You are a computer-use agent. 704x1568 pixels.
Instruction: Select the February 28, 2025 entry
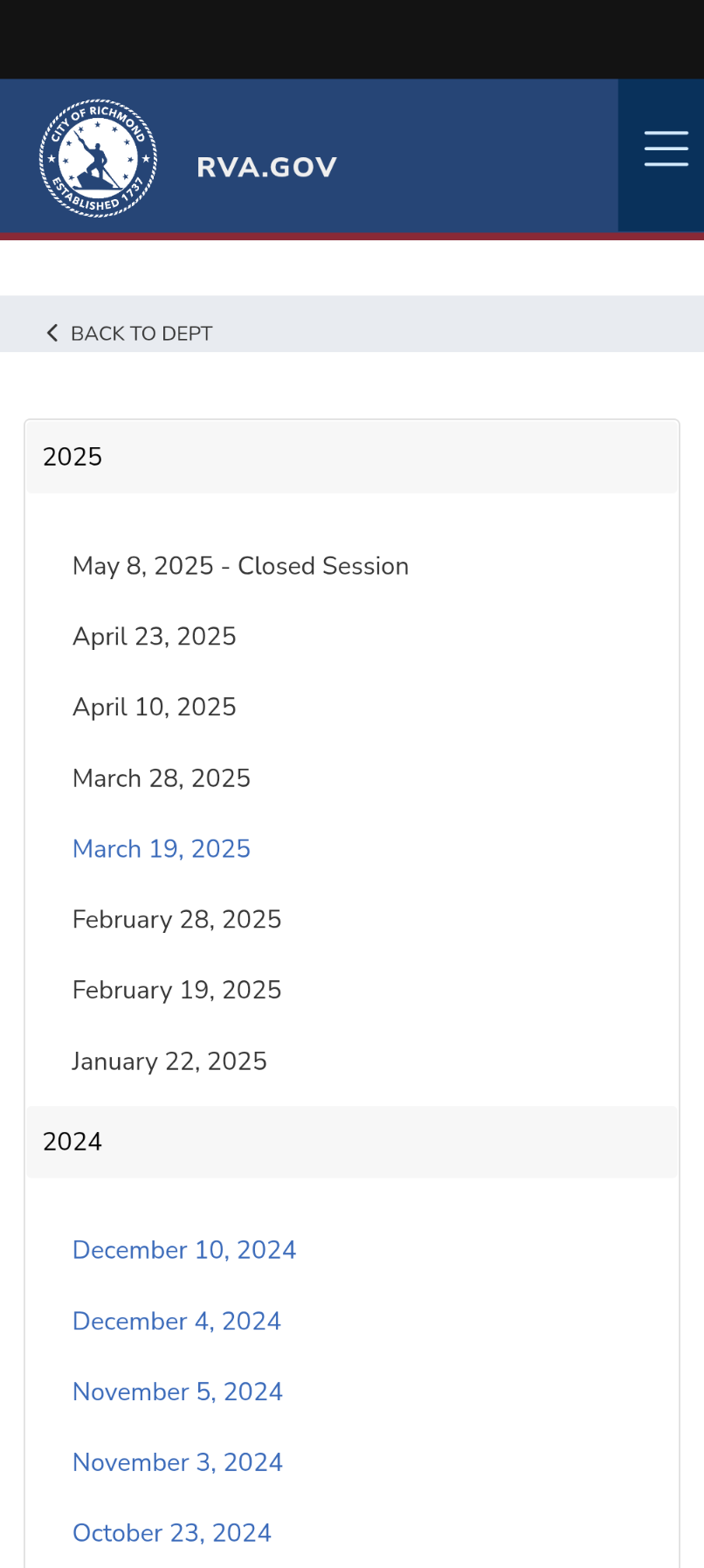176,920
